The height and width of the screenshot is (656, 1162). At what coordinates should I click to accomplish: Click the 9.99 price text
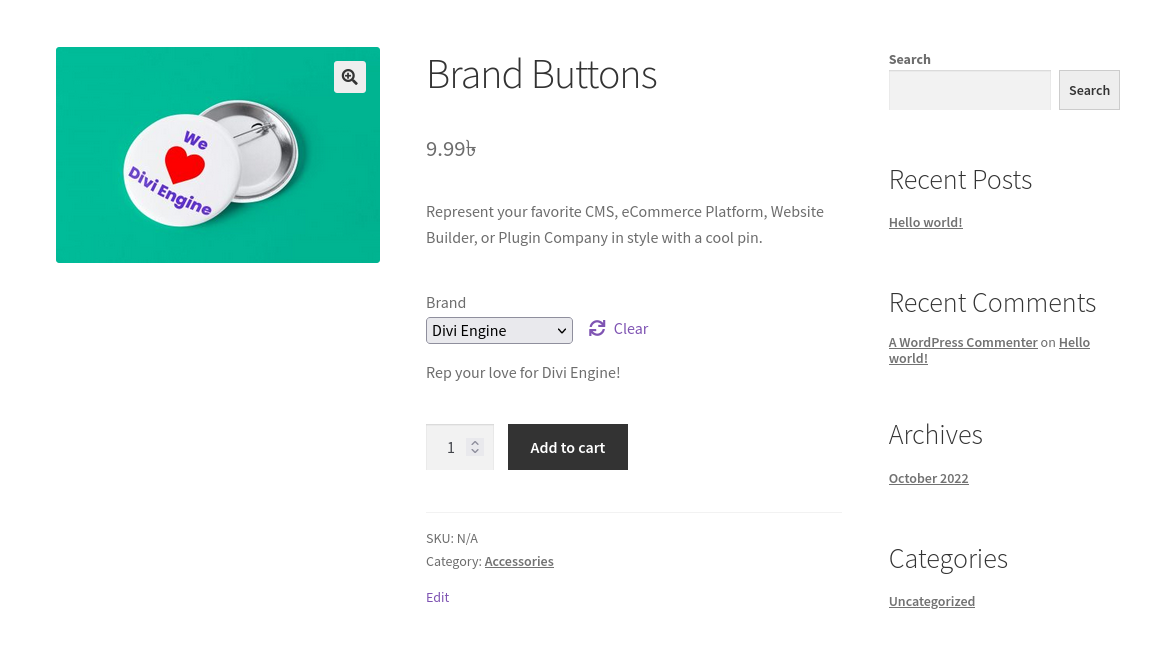451,149
